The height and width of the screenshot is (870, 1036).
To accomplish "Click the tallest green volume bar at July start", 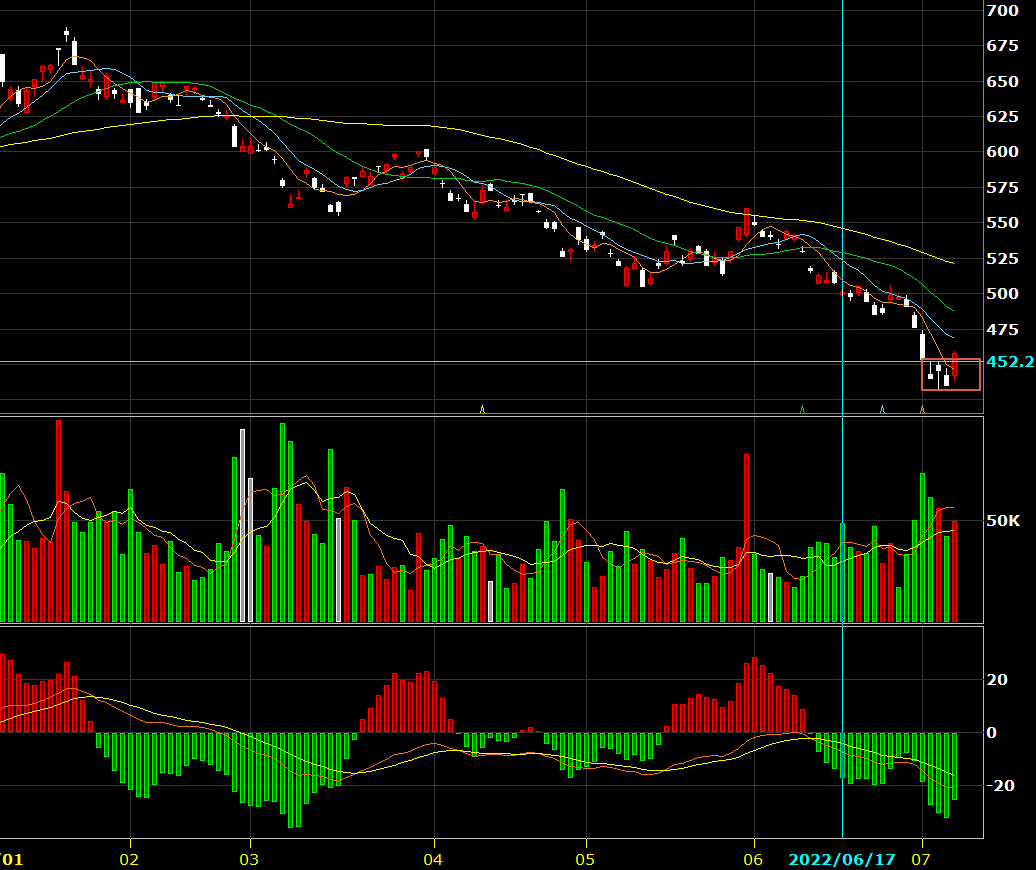I will (x=922, y=548).
